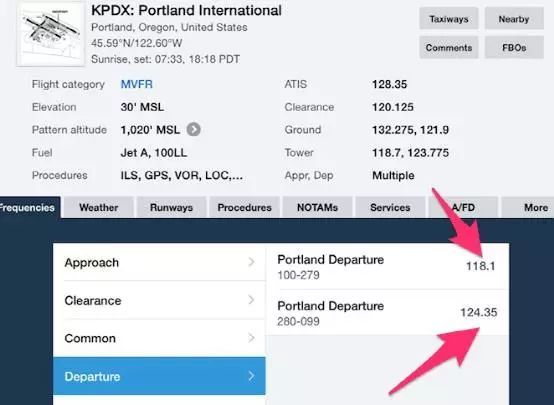Expand the Common frequencies chevron
Image resolution: width=554 pixels, height=405 pixels.
point(251,338)
